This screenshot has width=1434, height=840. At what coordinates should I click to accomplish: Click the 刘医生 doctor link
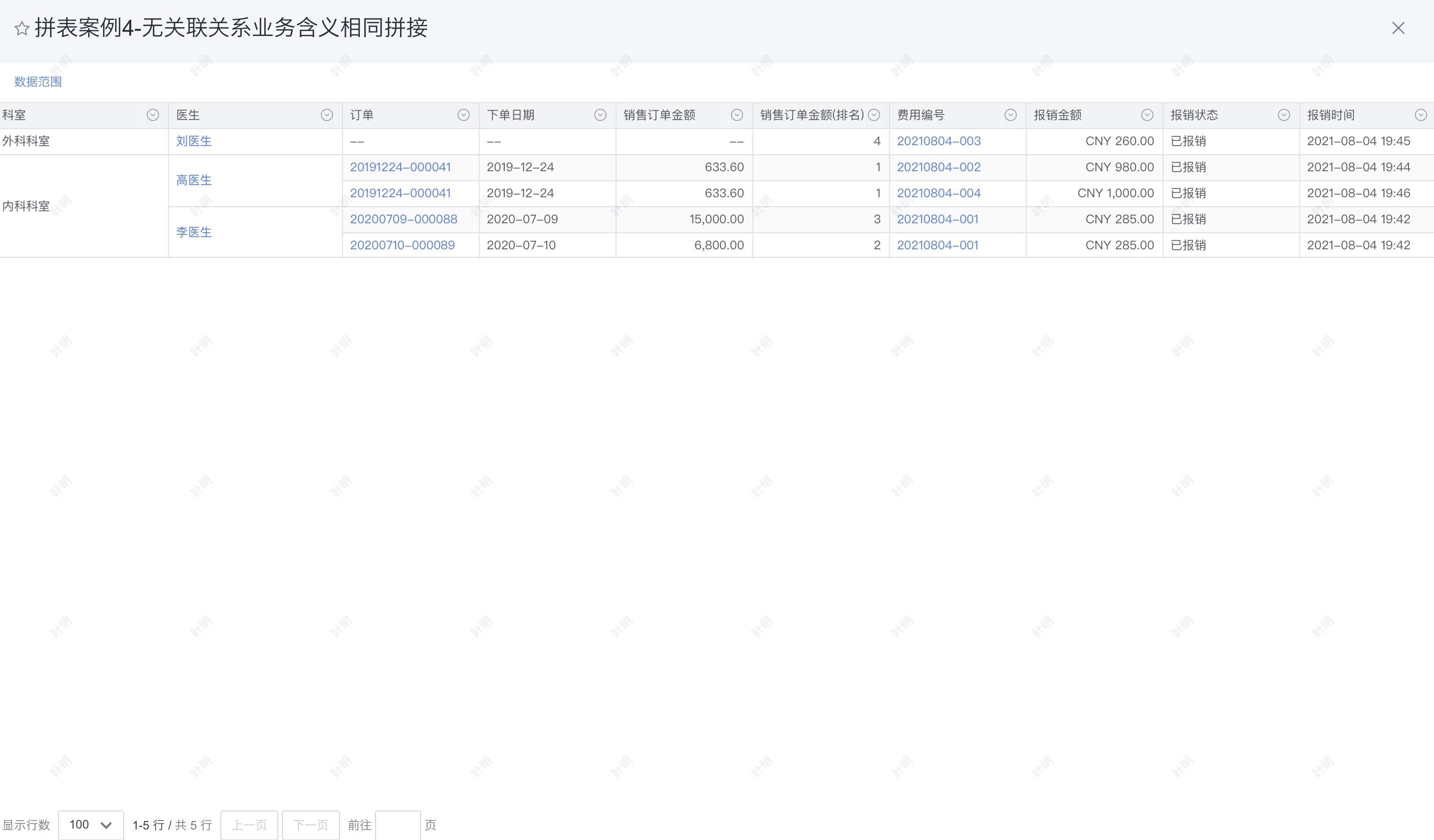coord(193,141)
